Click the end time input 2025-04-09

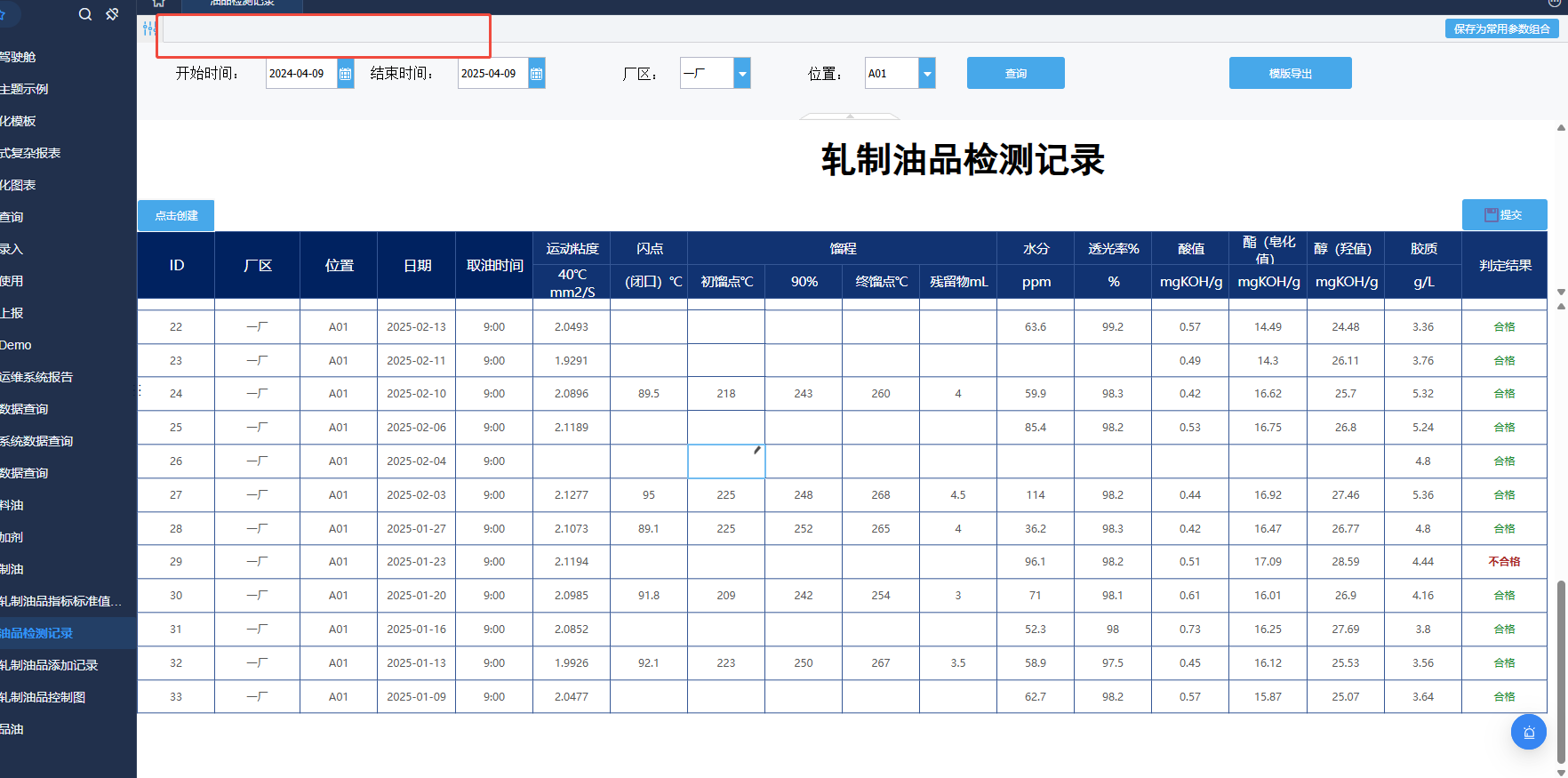[x=493, y=74]
